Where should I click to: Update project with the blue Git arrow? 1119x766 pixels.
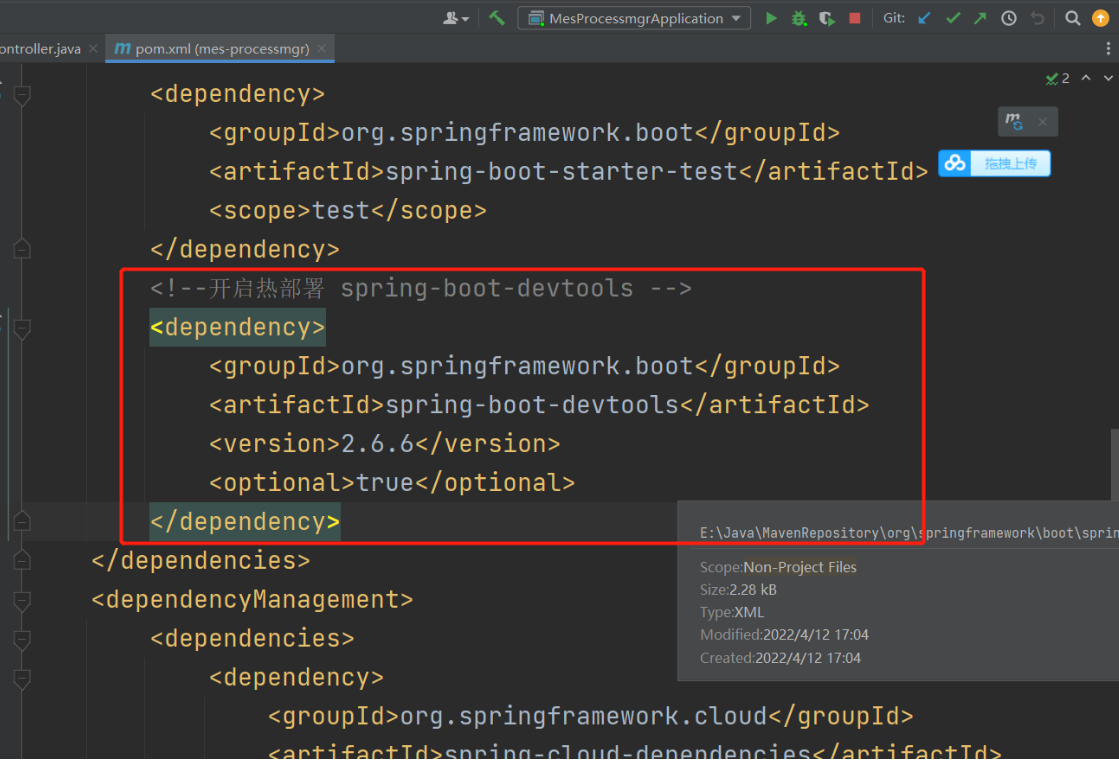924,19
